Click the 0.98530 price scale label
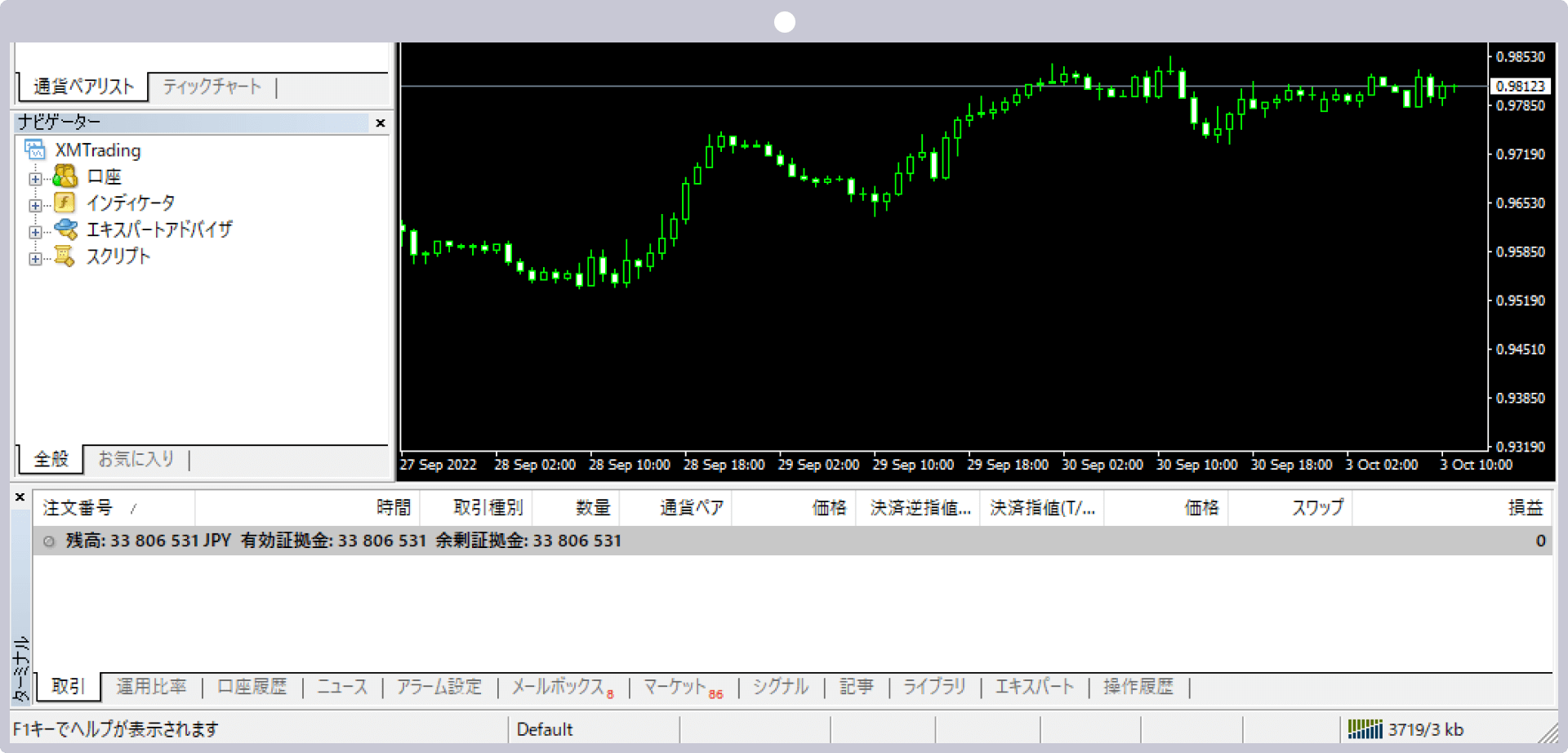 coord(1520,56)
